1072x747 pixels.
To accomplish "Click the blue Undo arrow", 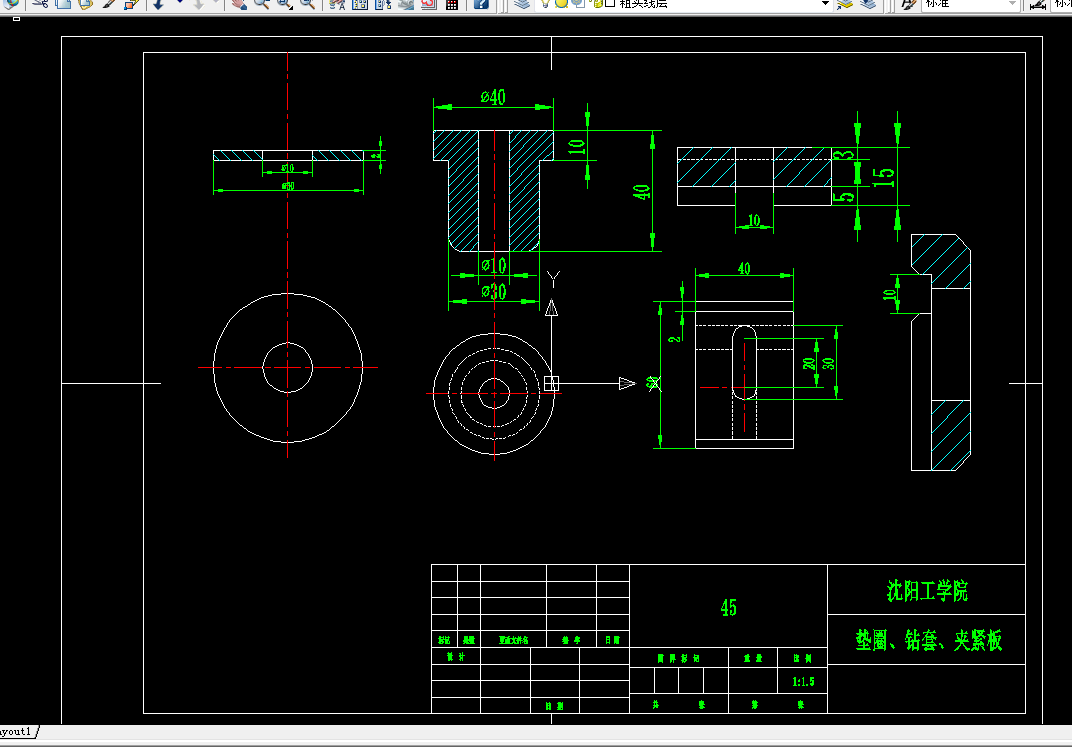I will click(x=159, y=3).
